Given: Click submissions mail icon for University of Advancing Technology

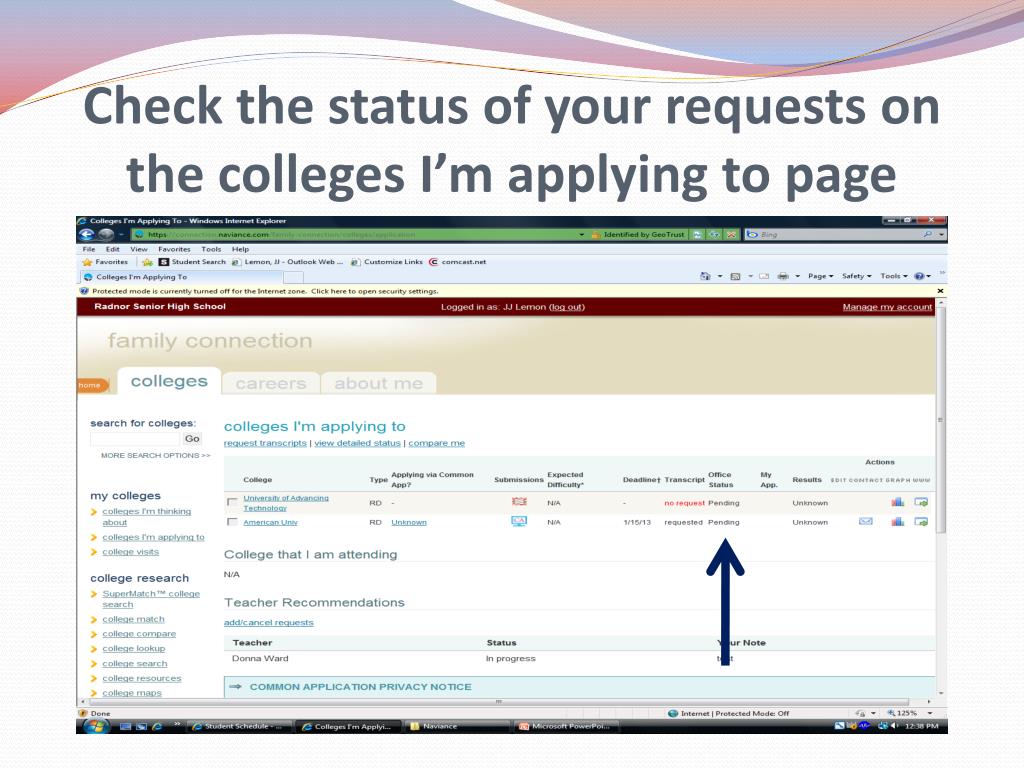Looking at the screenshot, I should point(519,502).
